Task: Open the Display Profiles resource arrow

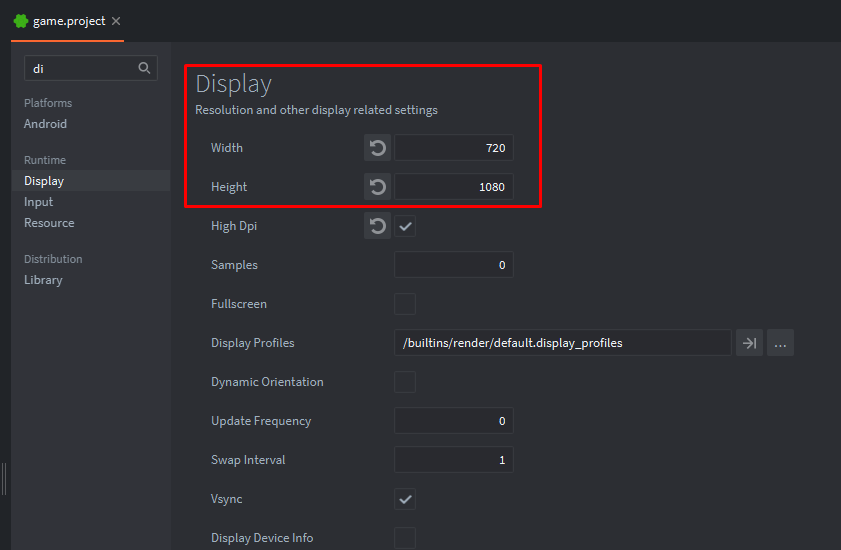Action: click(x=748, y=343)
